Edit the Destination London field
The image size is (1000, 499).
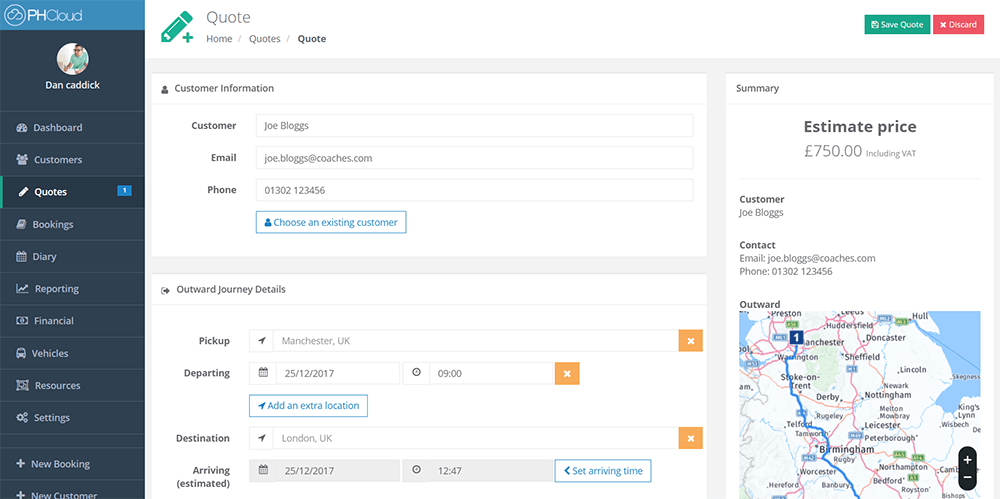[476, 438]
